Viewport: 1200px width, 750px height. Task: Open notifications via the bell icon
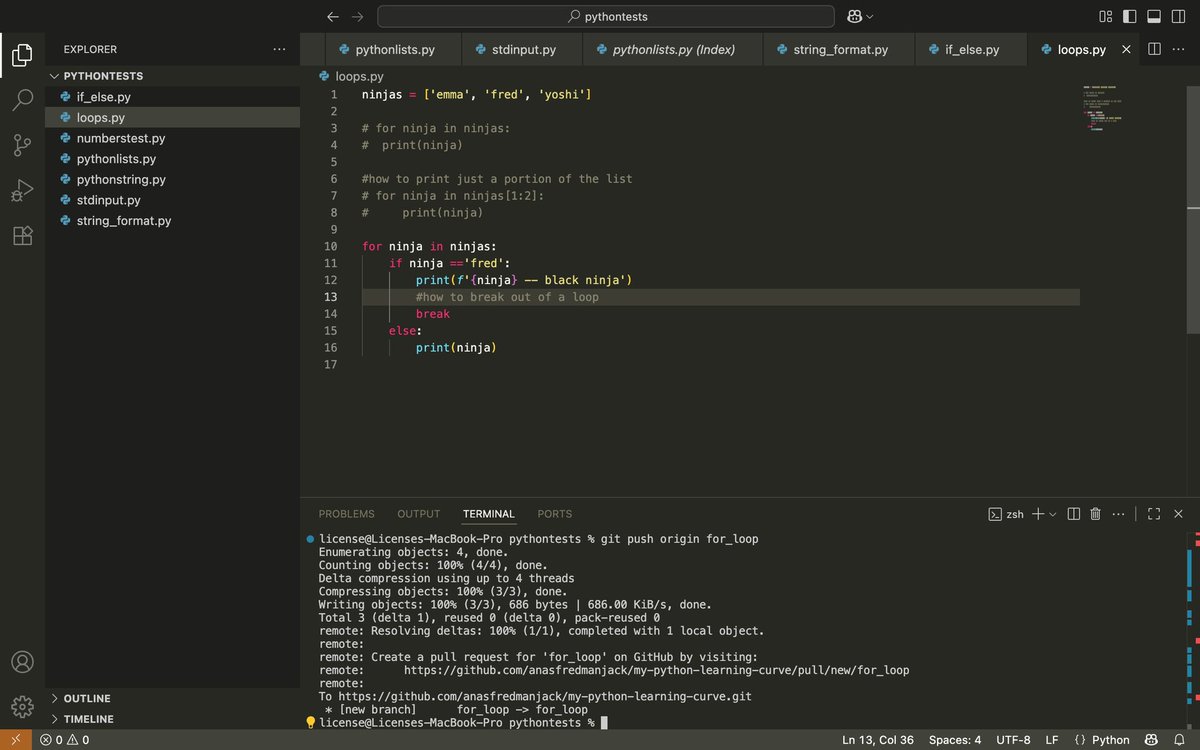click(1180, 740)
